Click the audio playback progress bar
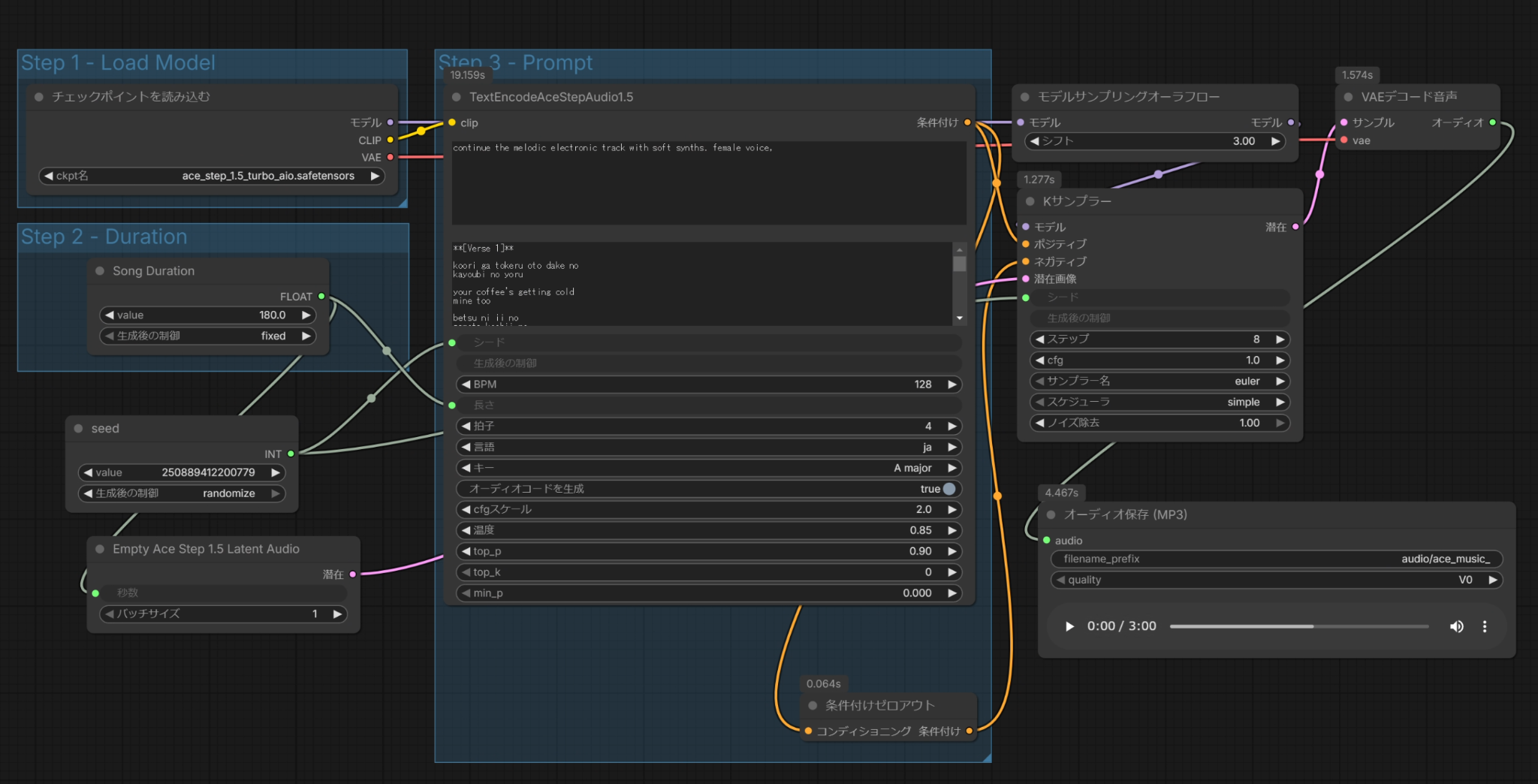1538x784 pixels. (x=1298, y=626)
